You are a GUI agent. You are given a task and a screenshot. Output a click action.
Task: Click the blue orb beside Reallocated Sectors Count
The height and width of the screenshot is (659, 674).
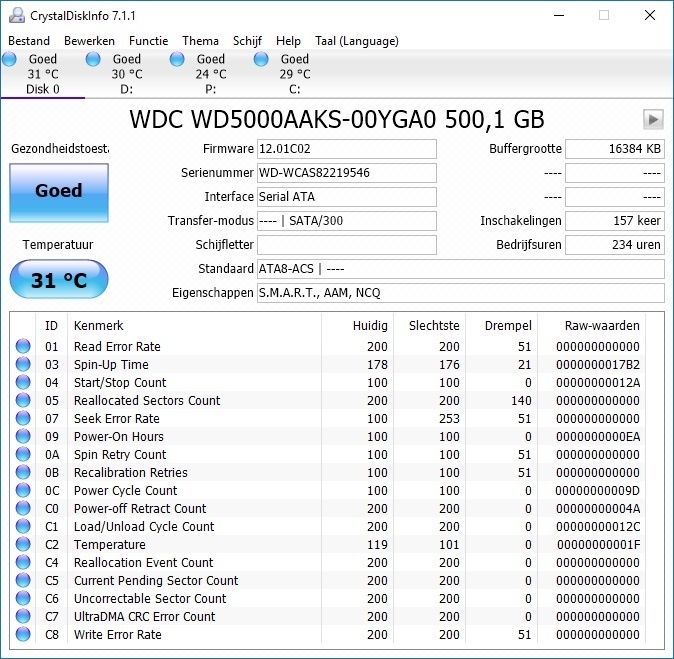point(23,400)
